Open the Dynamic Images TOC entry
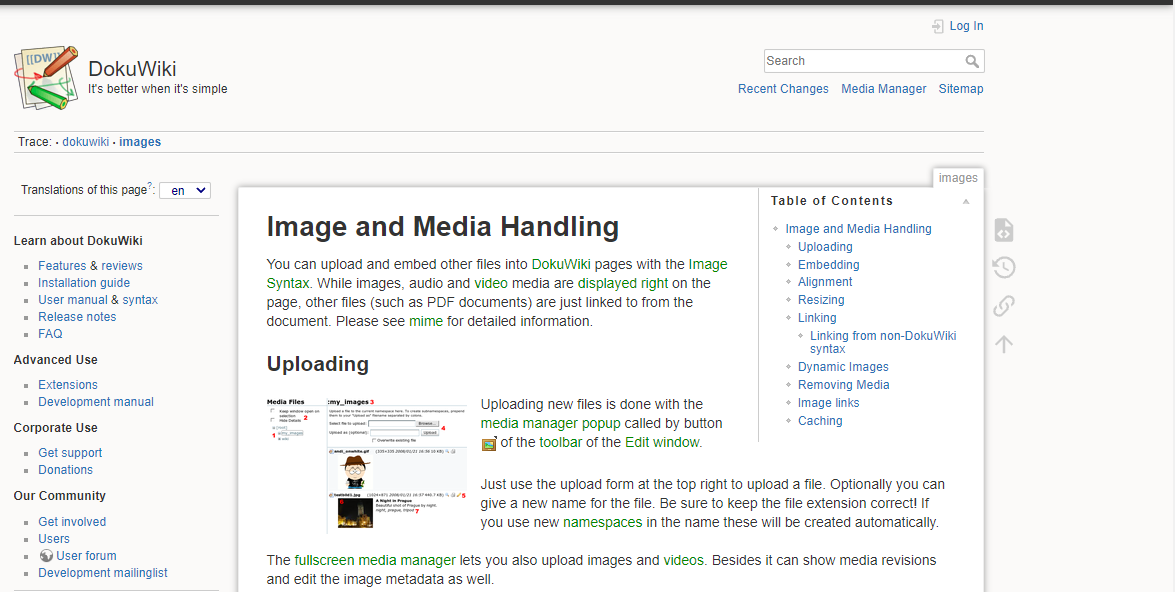 842,366
